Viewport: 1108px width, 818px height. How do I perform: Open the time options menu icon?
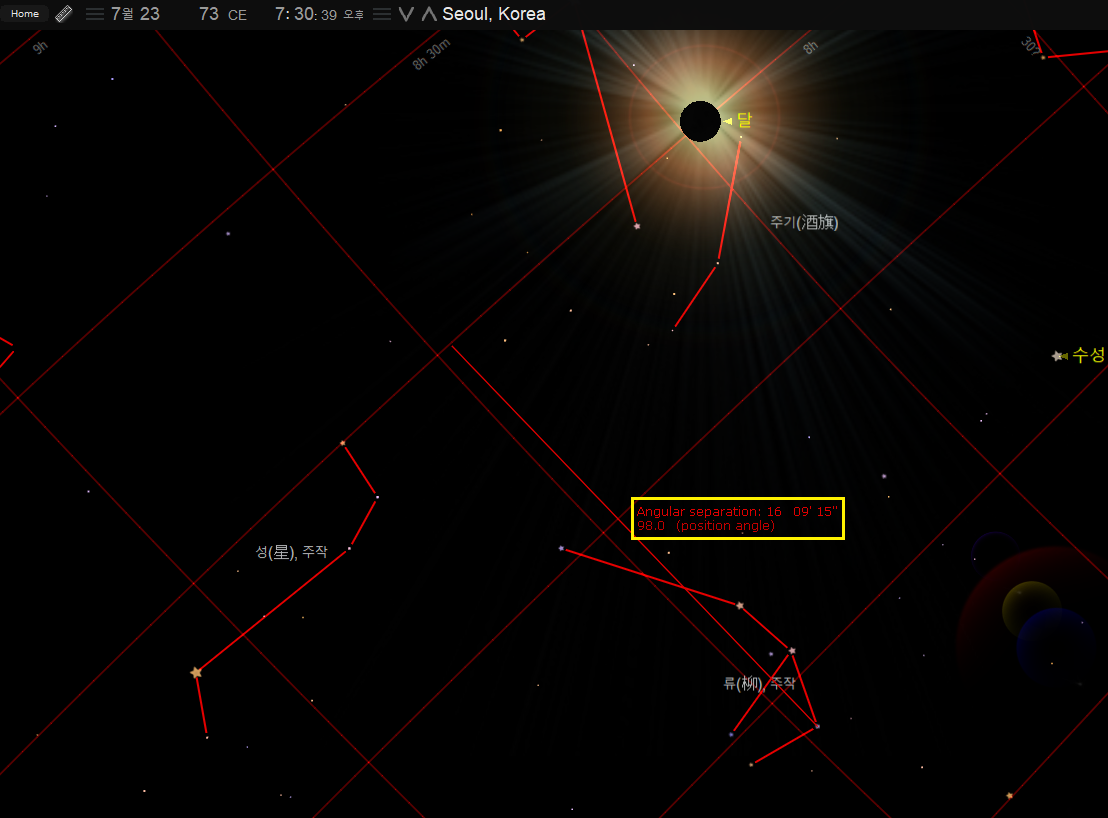(x=382, y=14)
